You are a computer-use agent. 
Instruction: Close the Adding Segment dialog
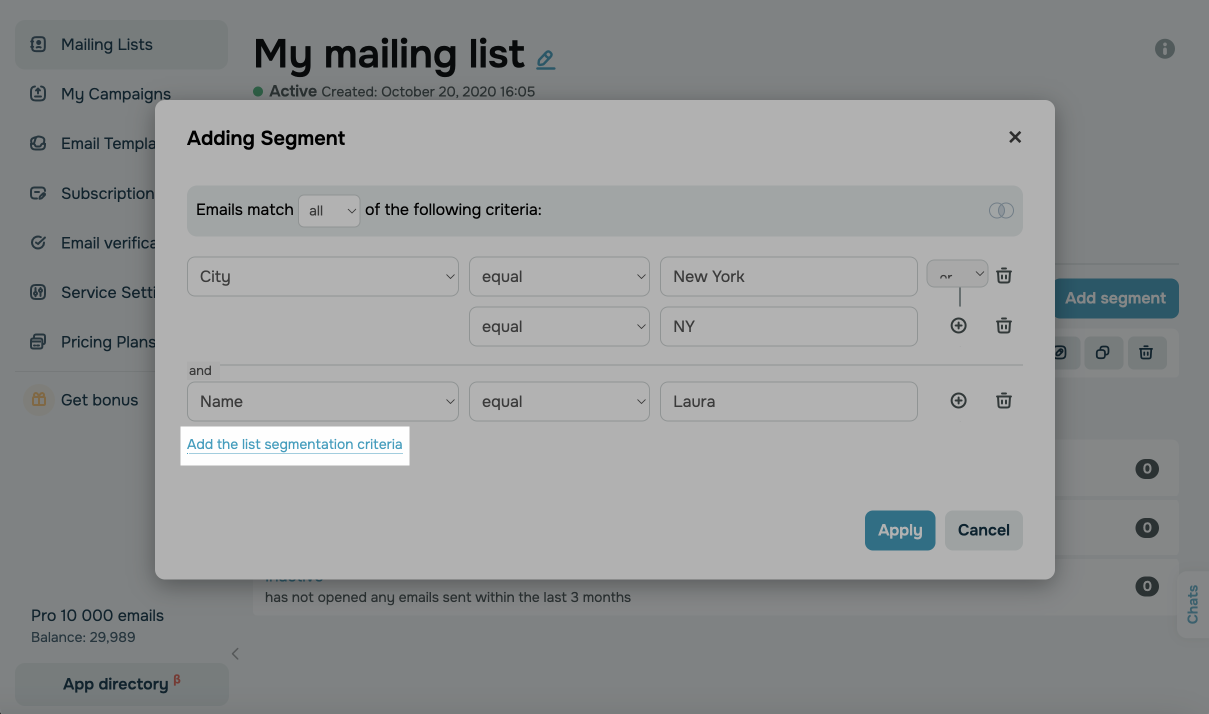[1015, 137]
